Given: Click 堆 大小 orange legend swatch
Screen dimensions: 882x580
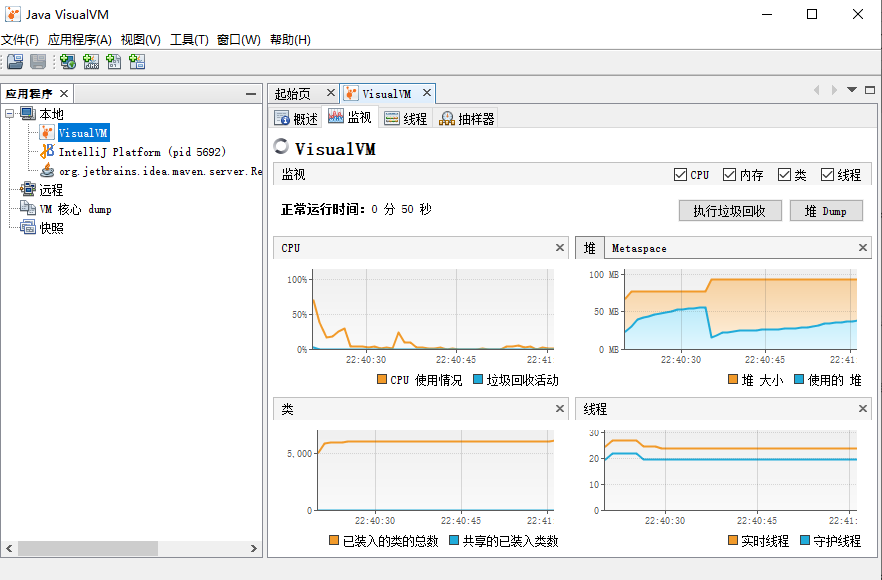Looking at the screenshot, I should (x=733, y=379).
